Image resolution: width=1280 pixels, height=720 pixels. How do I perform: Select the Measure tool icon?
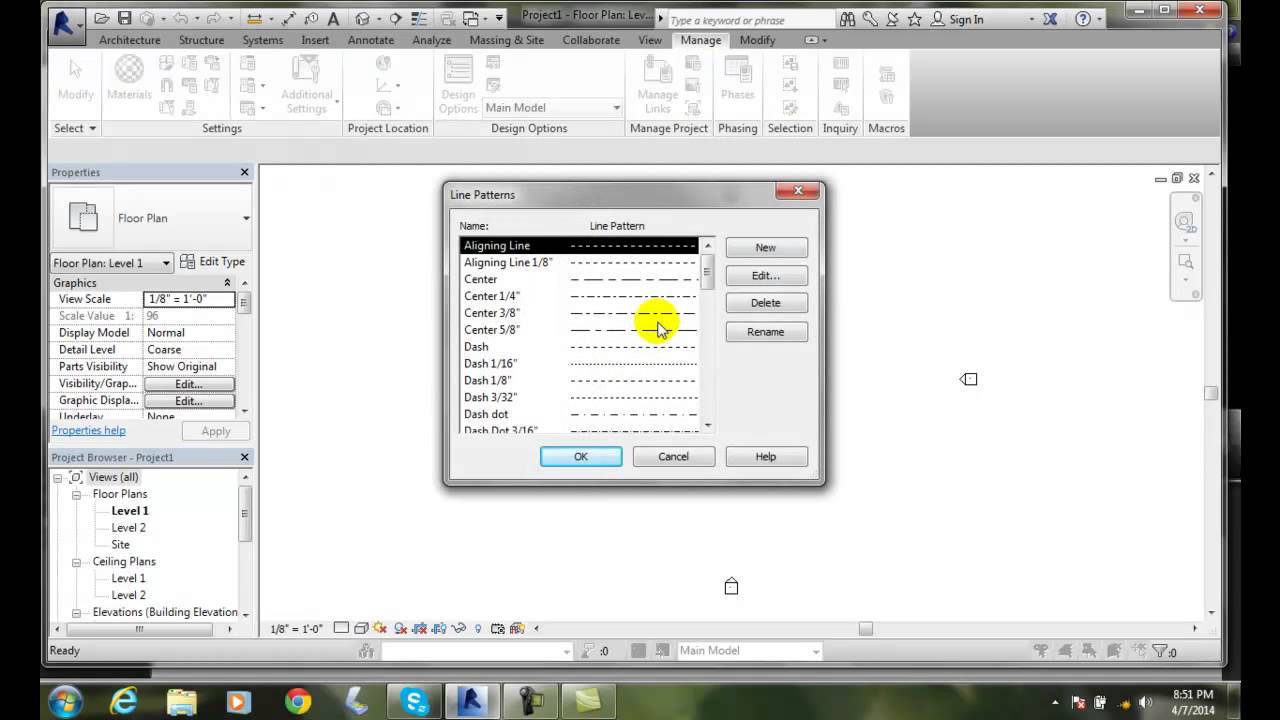coord(254,19)
